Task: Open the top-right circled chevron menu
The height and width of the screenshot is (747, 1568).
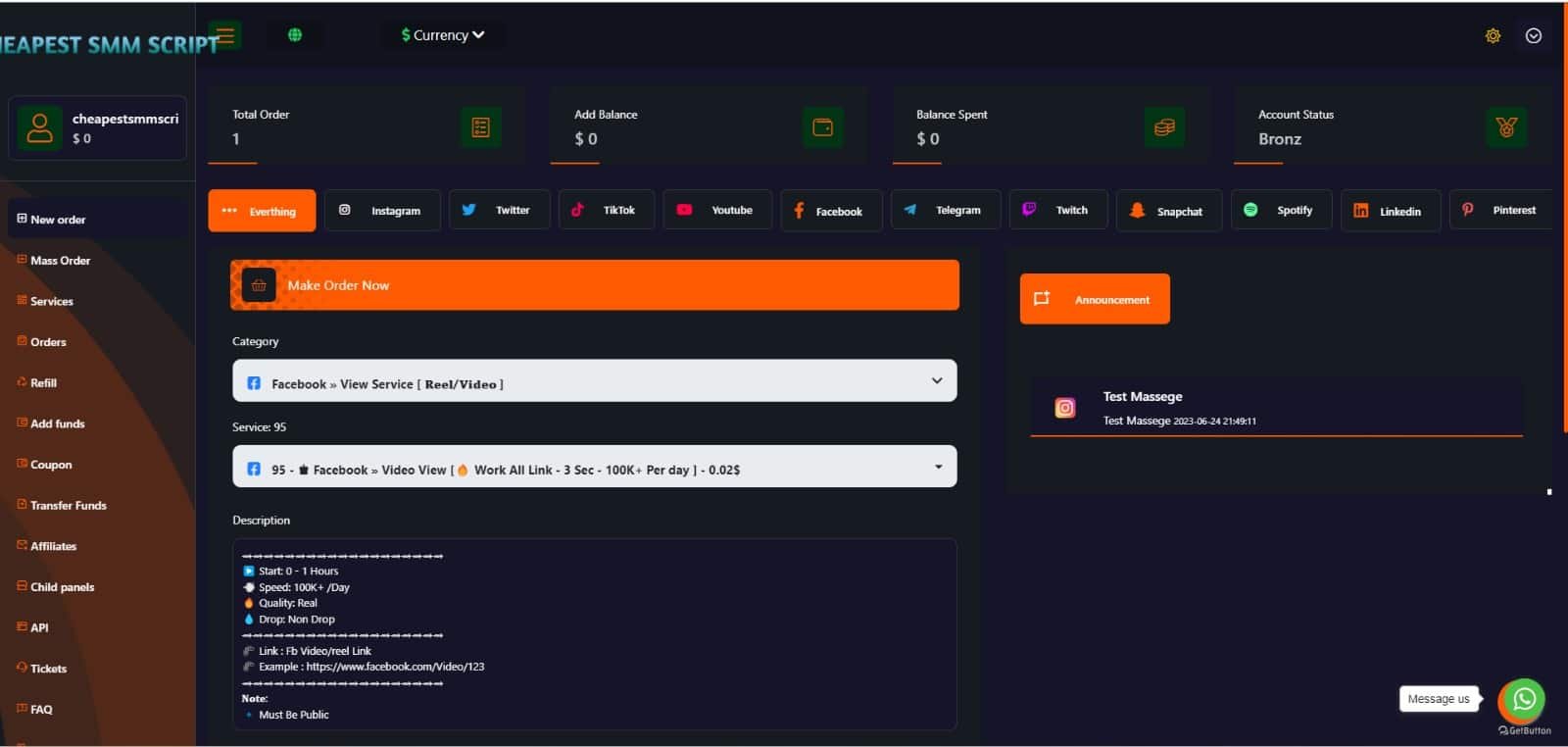Action: pyautogui.click(x=1534, y=36)
